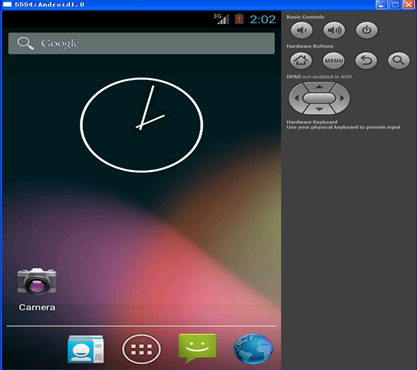417x370 pixels.
Task: Click the DPAD left arrow
Action: [x=296, y=98]
